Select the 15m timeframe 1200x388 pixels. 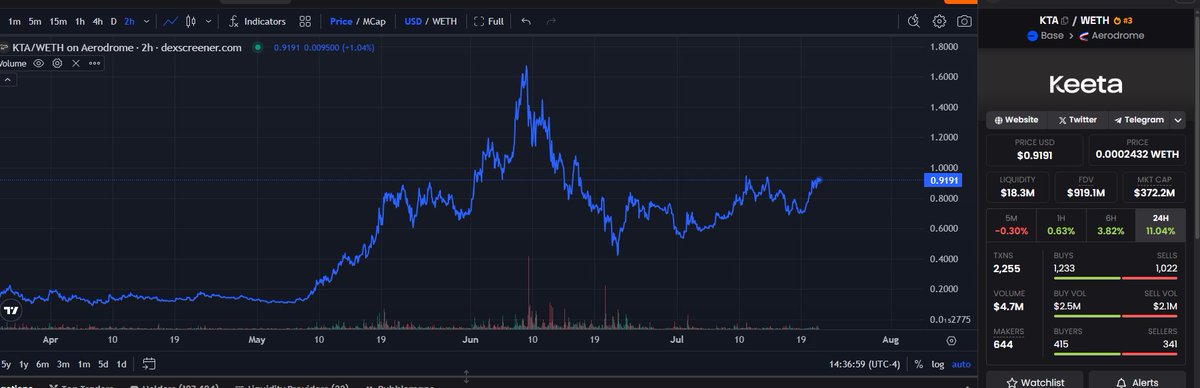tap(59, 20)
